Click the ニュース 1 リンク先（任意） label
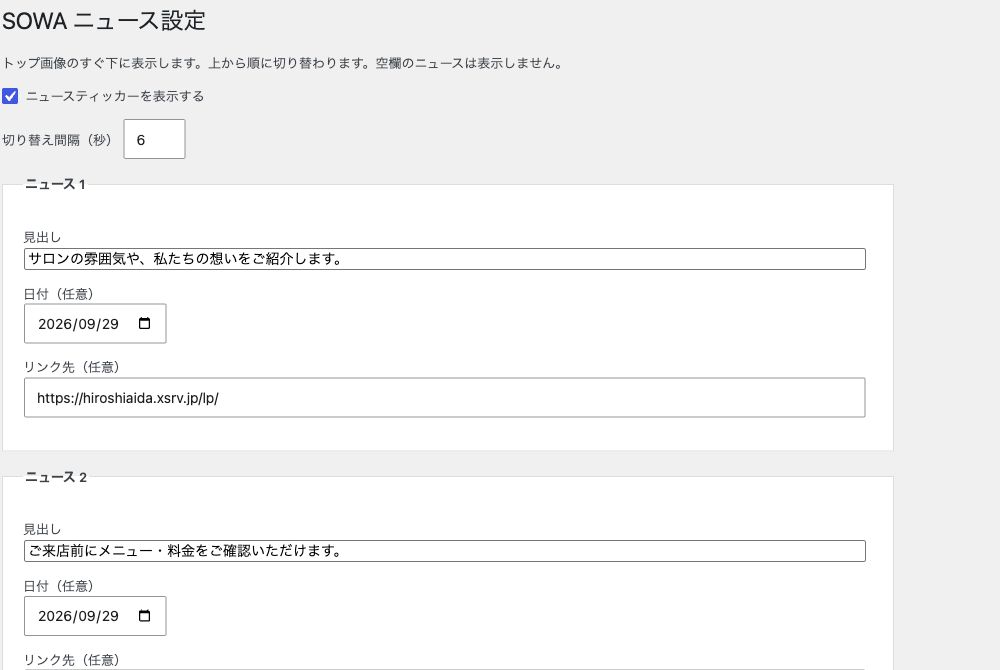1000x670 pixels. (x=71, y=367)
